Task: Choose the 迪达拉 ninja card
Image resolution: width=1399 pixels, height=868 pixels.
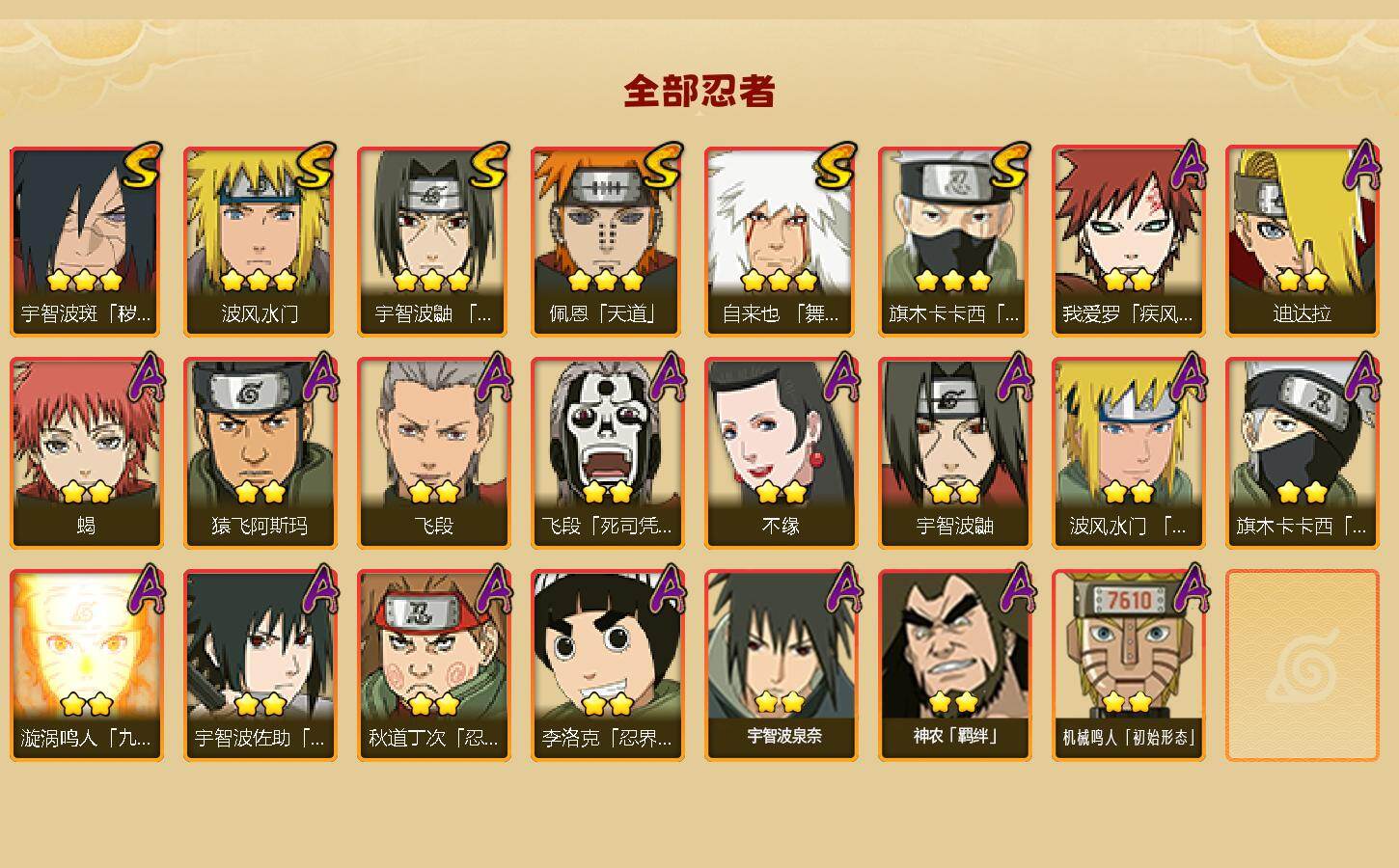Action: pyautogui.click(x=1302, y=241)
